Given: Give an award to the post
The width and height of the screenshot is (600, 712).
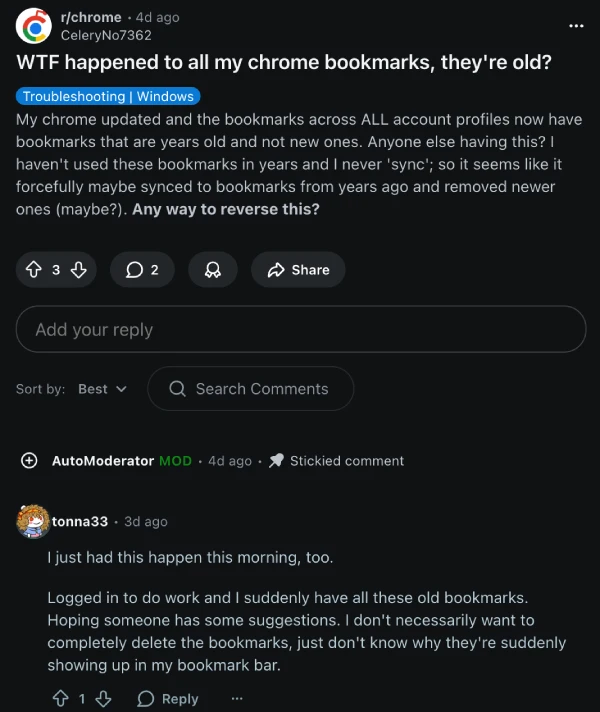Looking at the screenshot, I should (212, 270).
